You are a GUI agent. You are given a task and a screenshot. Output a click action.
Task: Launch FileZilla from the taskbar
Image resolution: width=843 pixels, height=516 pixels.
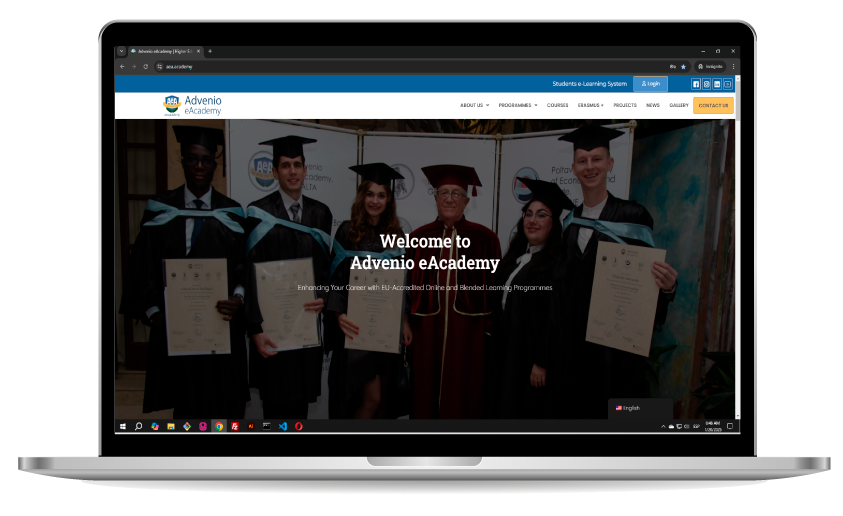tap(235, 426)
